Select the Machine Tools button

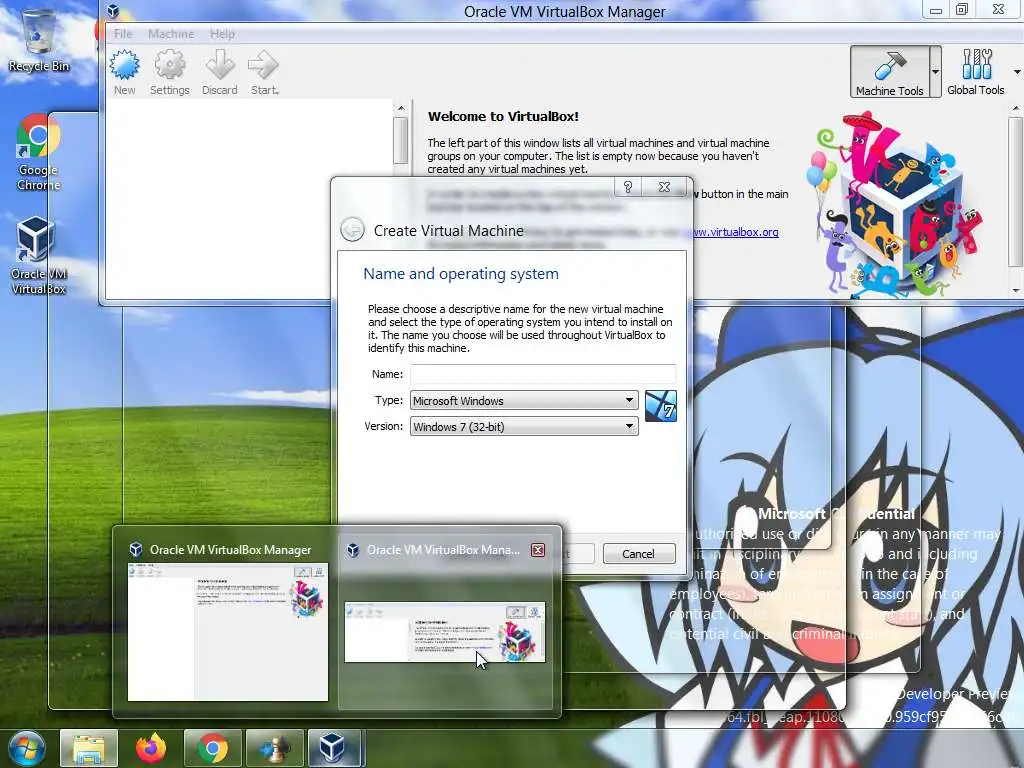(889, 72)
